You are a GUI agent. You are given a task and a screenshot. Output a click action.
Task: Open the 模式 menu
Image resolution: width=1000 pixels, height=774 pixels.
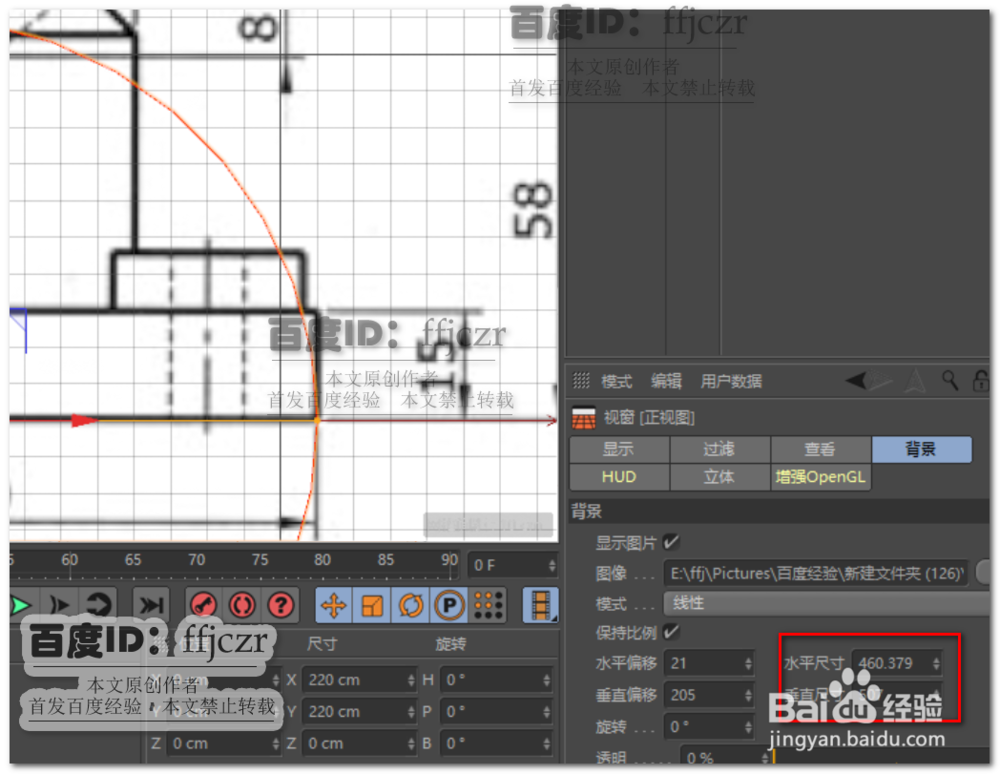click(616, 381)
